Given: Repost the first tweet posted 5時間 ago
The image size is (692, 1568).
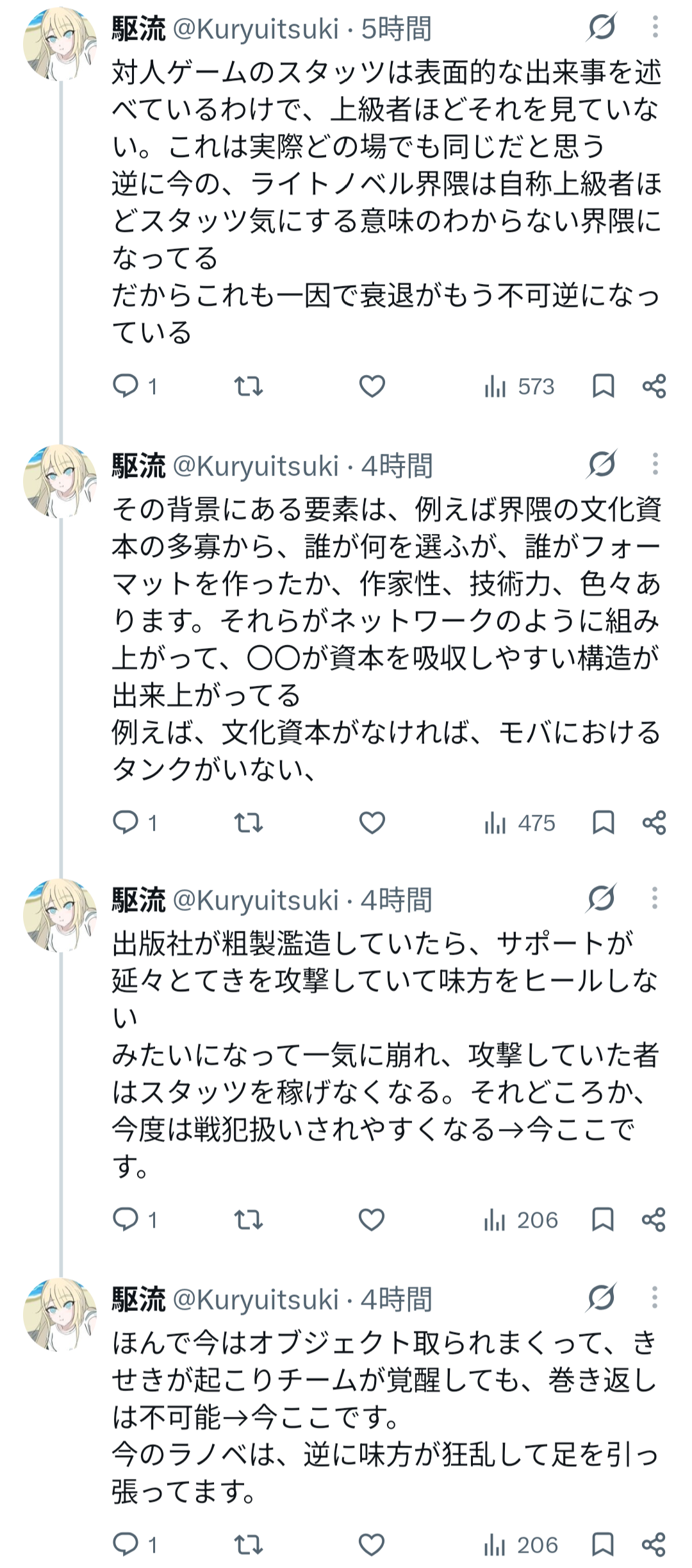Looking at the screenshot, I should [x=249, y=387].
